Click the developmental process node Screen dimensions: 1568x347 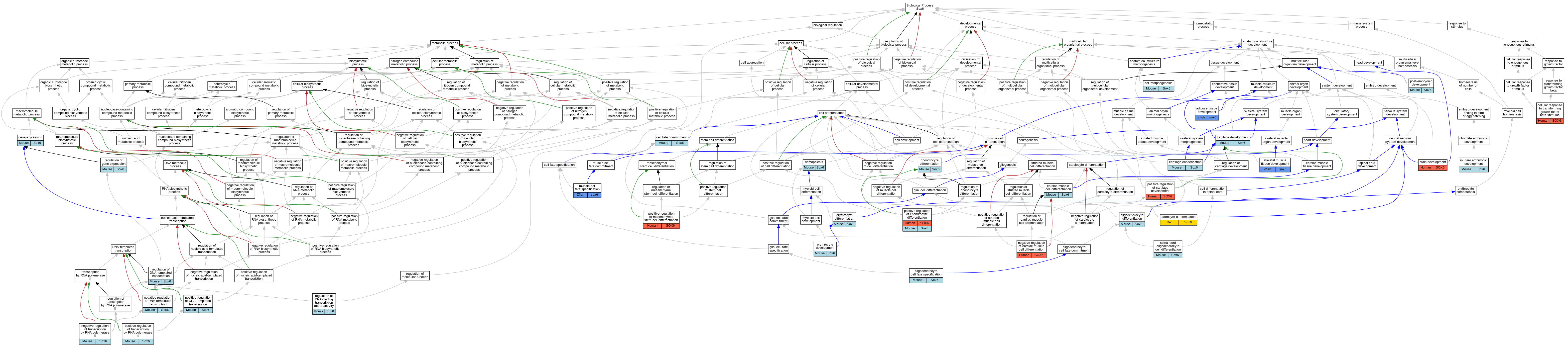click(x=970, y=25)
